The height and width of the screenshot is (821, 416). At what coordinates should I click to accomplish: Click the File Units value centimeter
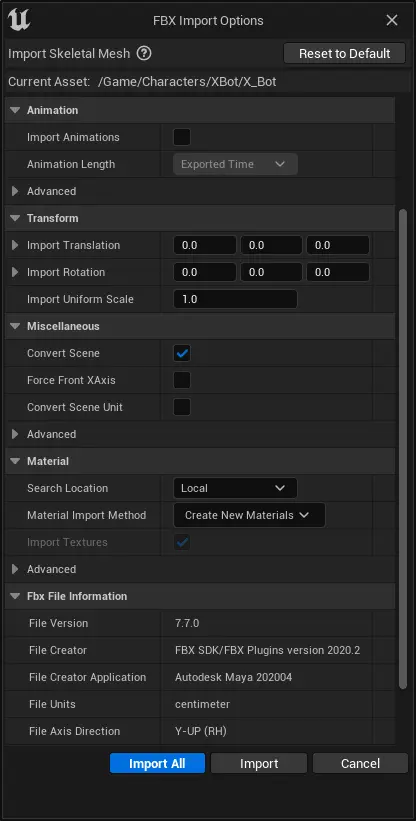tap(202, 704)
